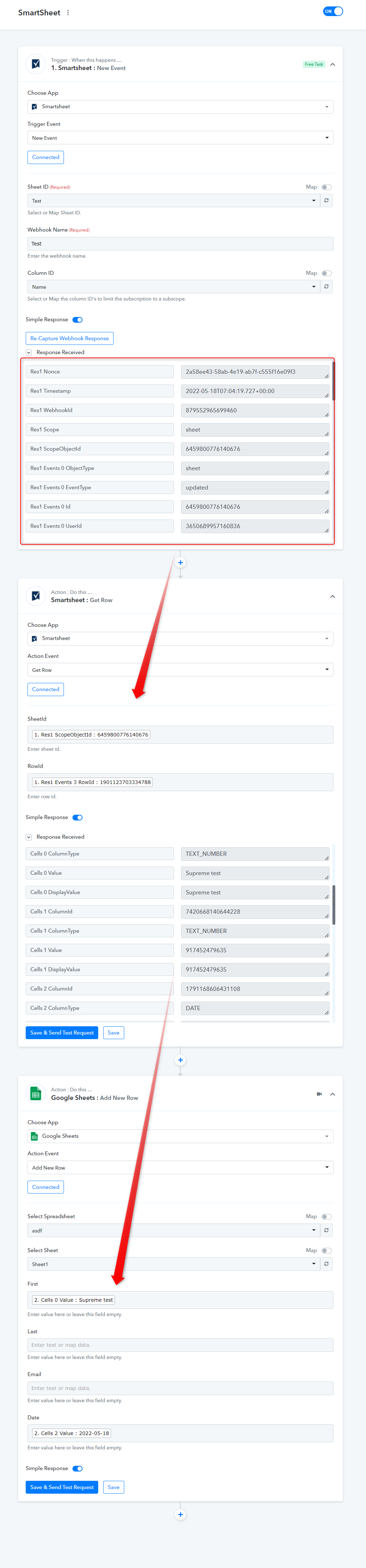Image resolution: width=366 pixels, height=1568 pixels.
Task: Click the trigger step's Connected button
Action: (x=46, y=158)
